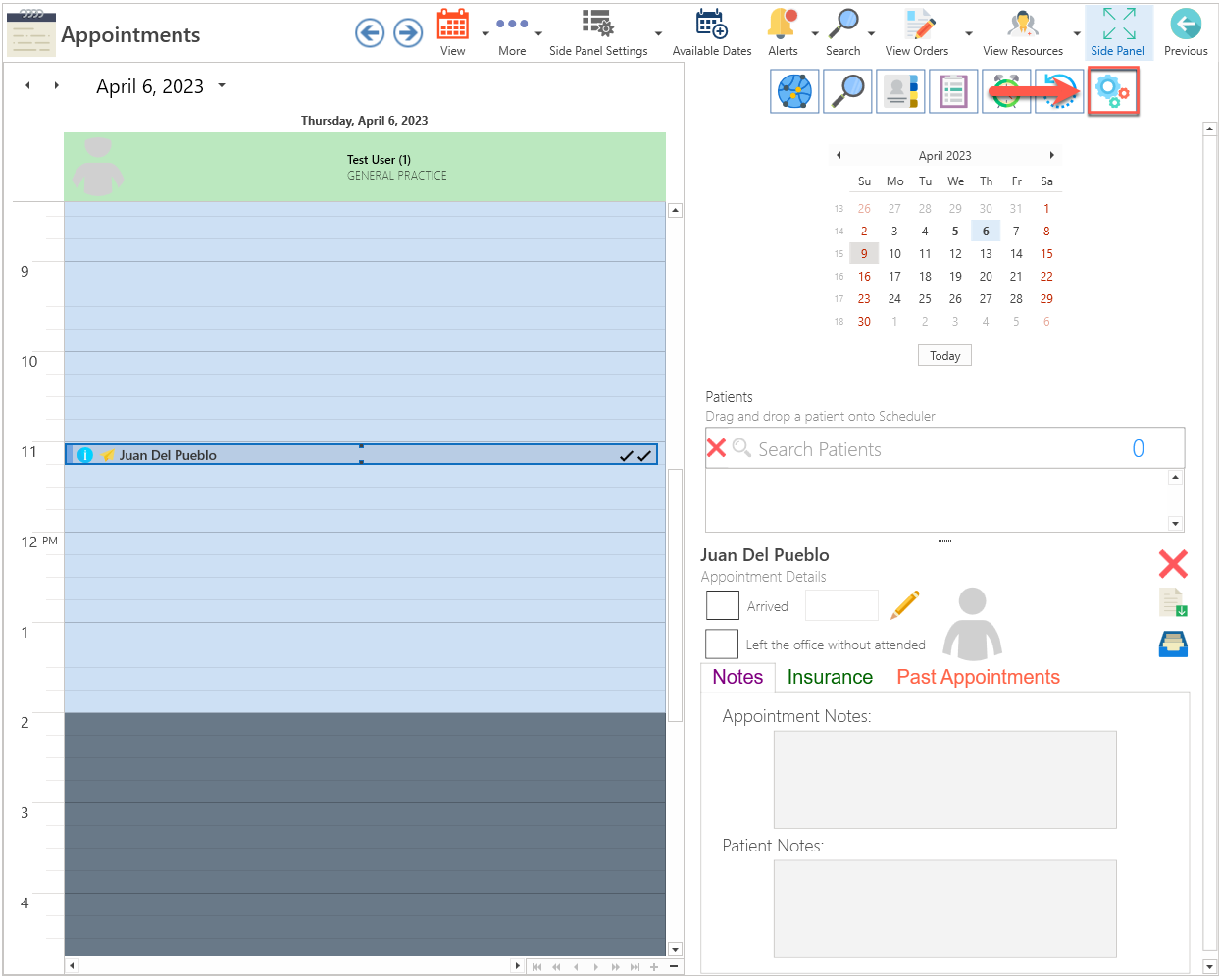Open the April 6, 2023 date dropdown

pos(222,85)
